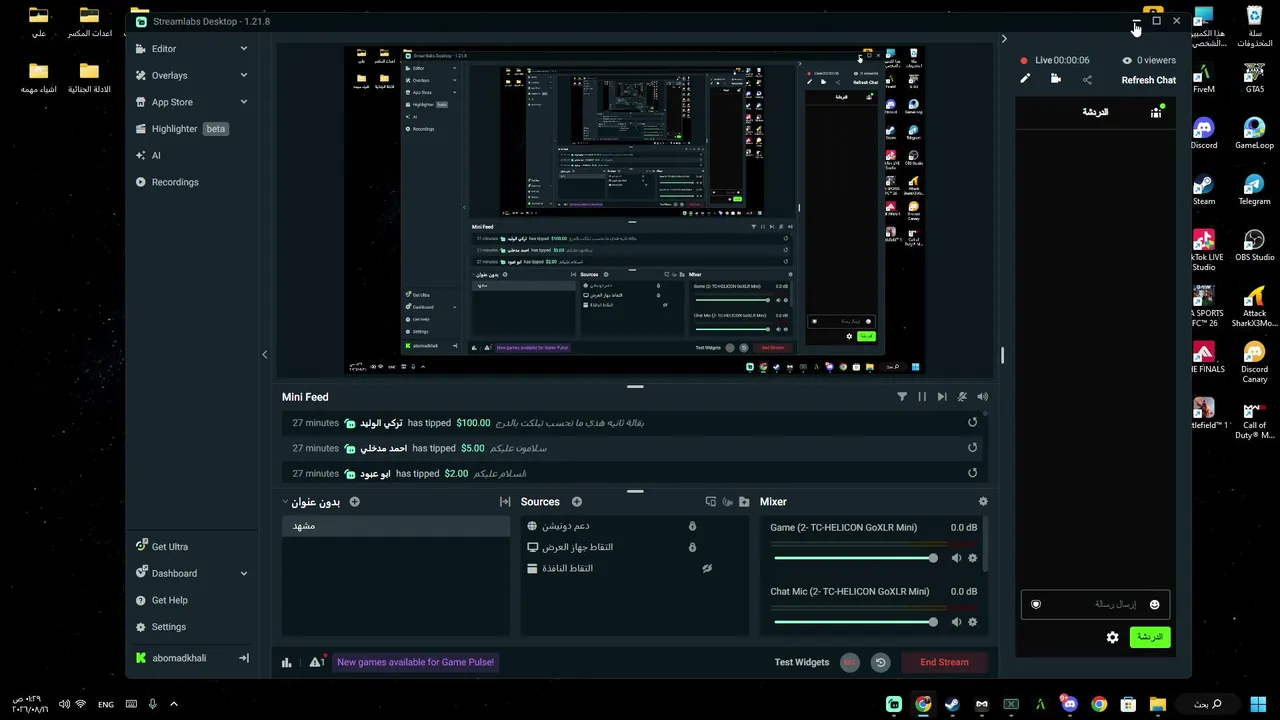1280x720 pixels.
Task: Open settings for the Game audio source
Action: 972,558
